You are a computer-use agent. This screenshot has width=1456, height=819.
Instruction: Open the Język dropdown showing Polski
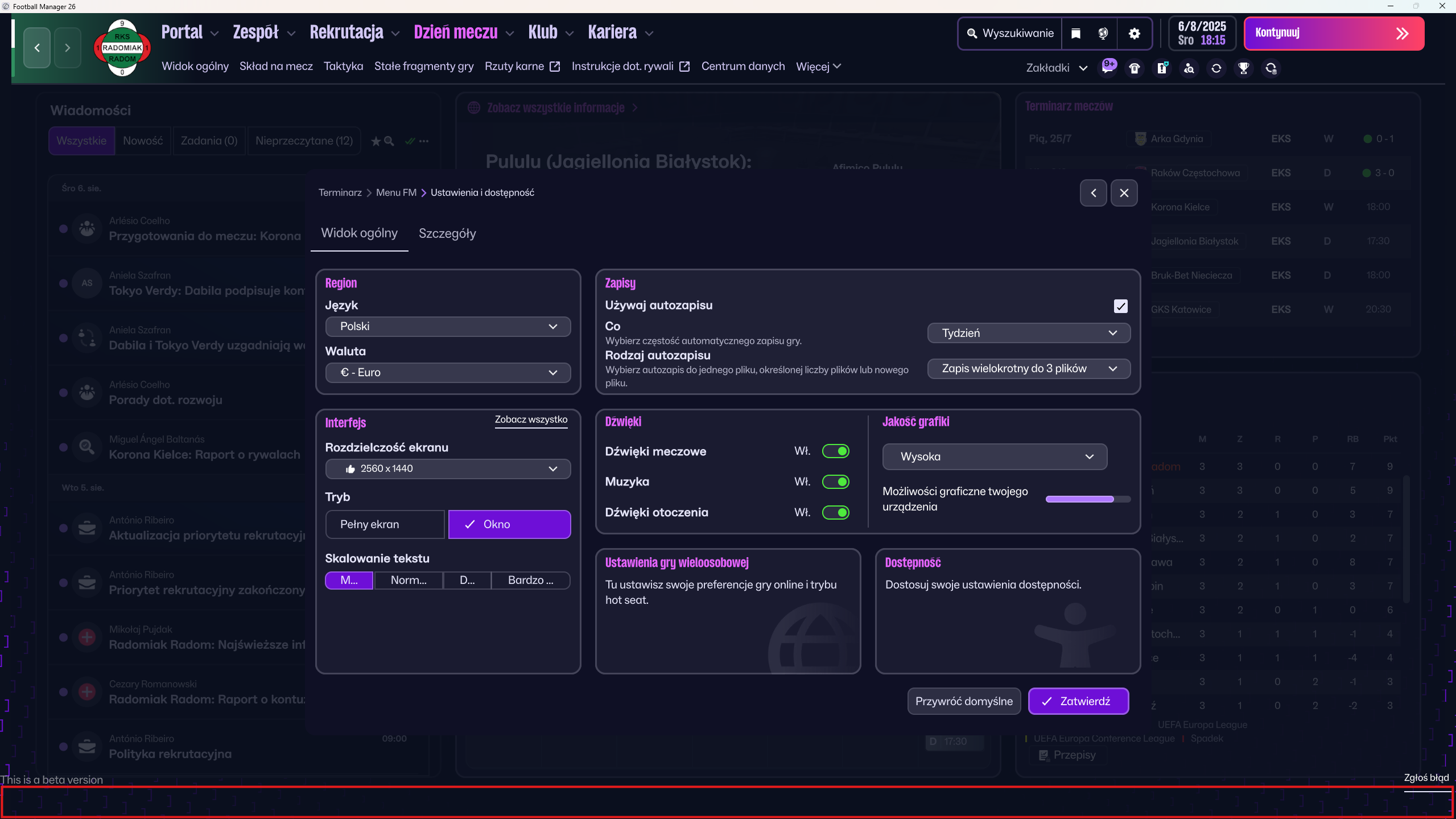pos(448,327)
